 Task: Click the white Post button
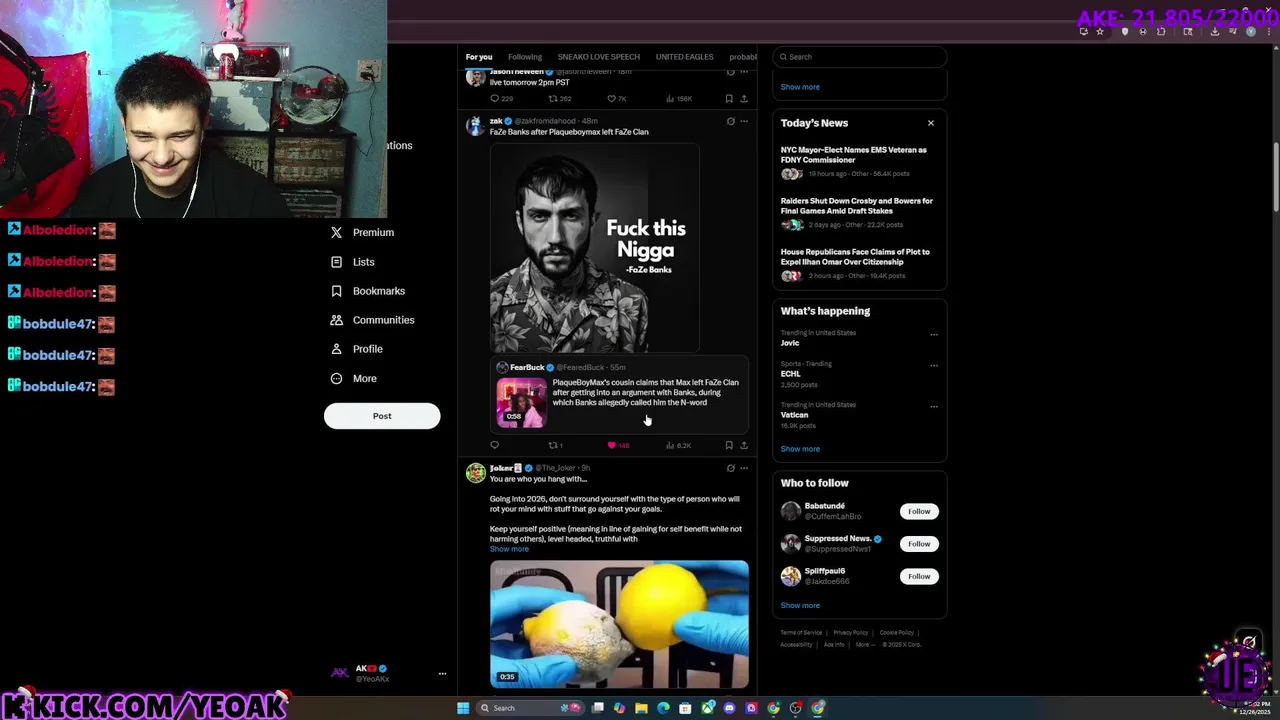(x=382, y=416)
